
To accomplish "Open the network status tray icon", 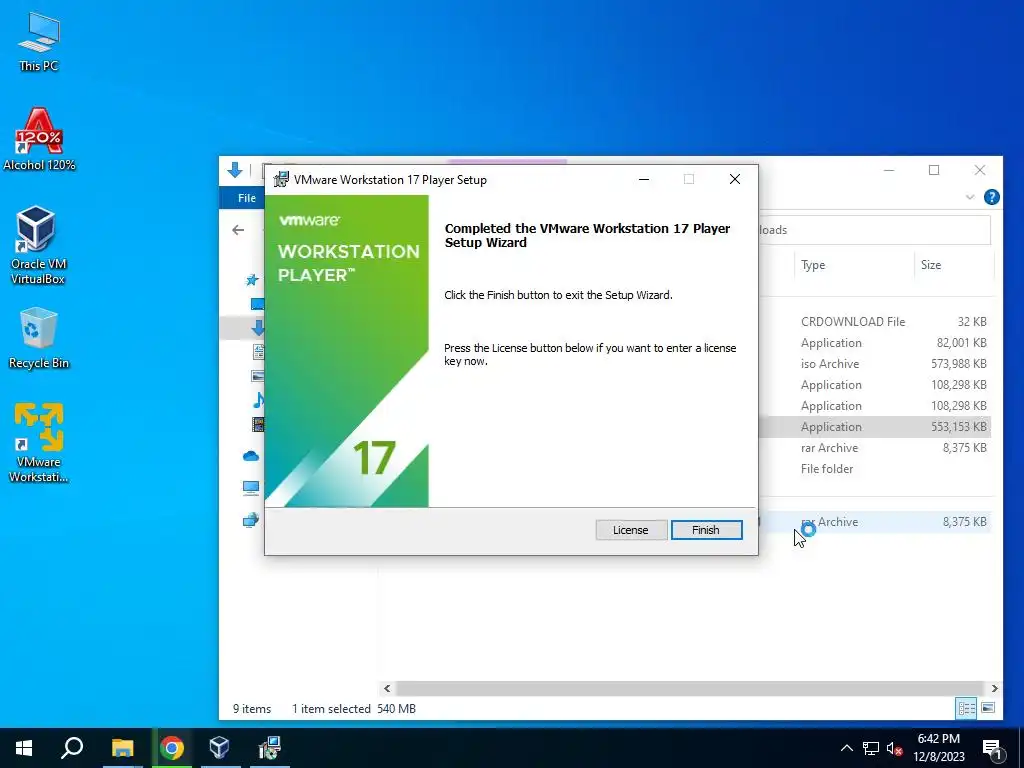I will 871,748.
